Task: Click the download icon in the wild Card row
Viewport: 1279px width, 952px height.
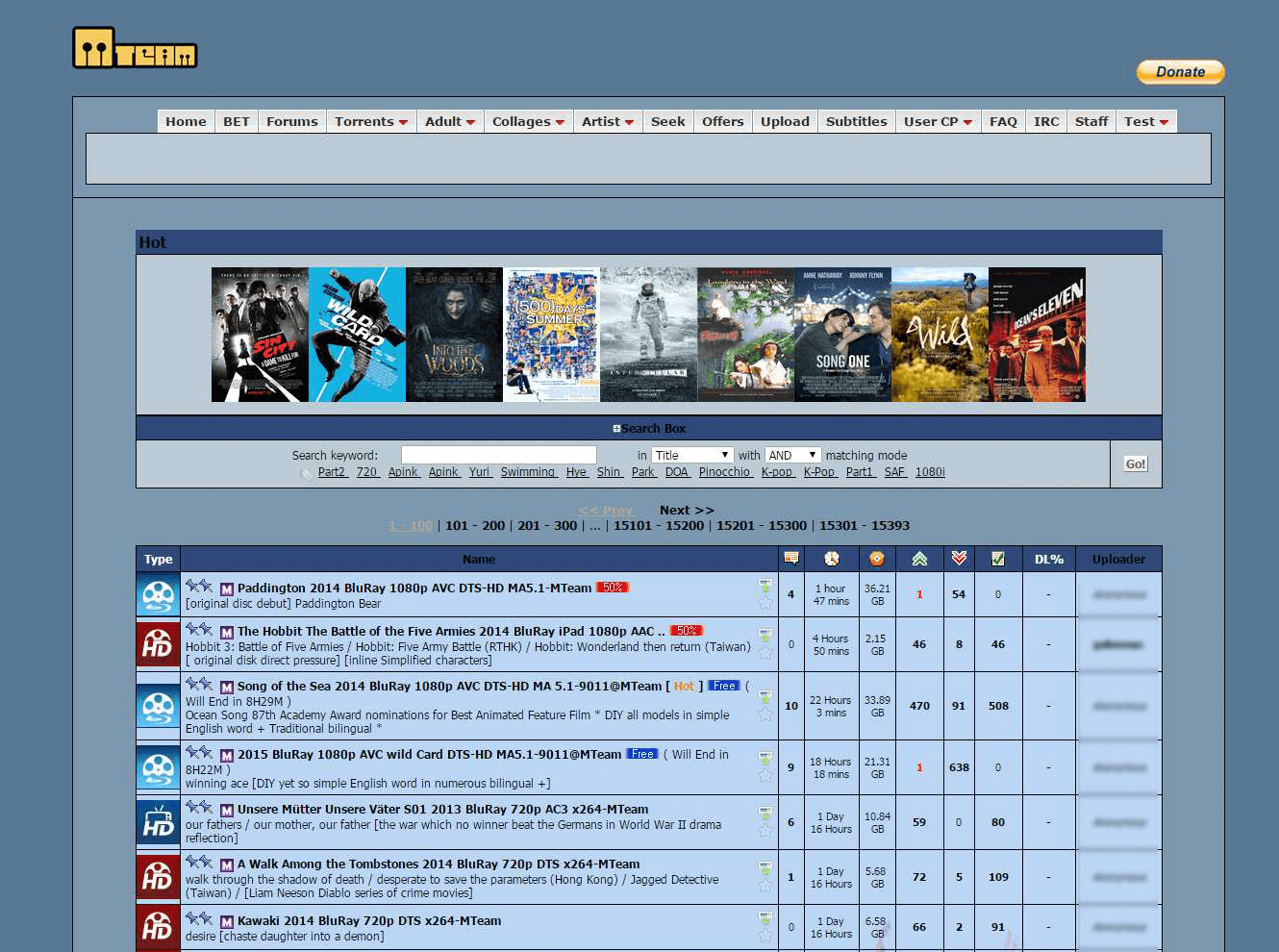Action: click(x=765, y=758)
